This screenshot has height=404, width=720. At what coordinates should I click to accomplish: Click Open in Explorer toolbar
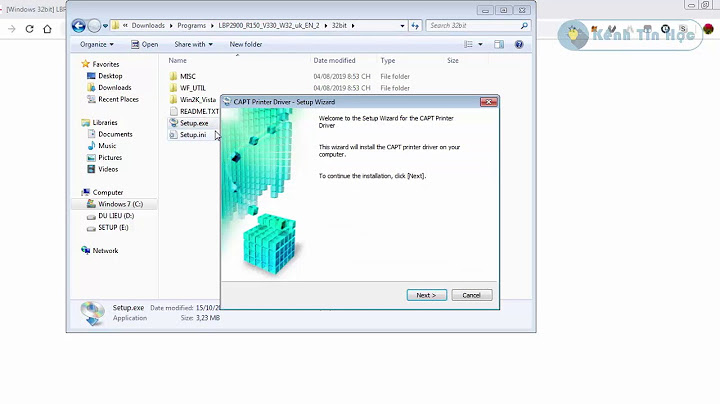coord(145,45)
